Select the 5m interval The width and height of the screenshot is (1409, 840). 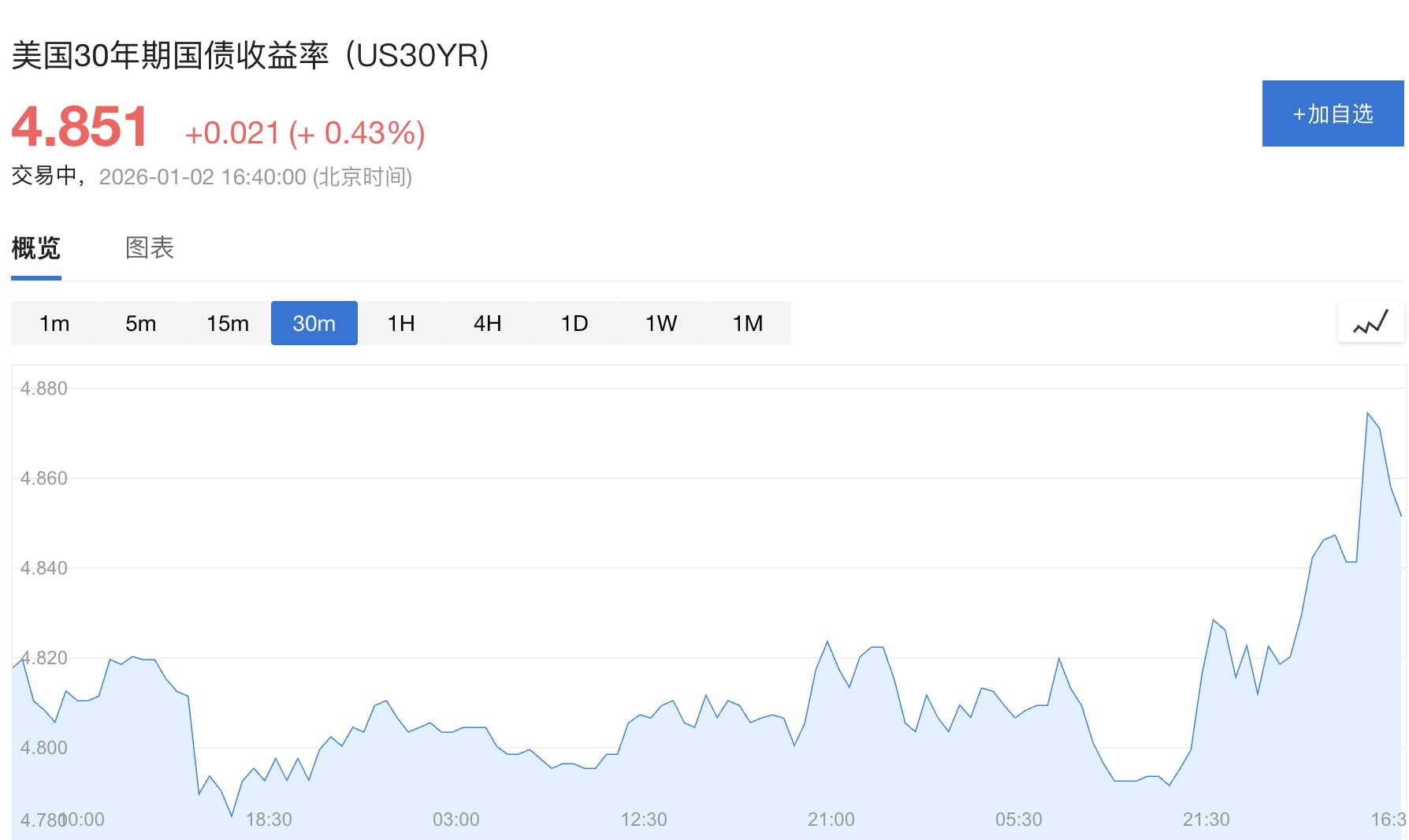click(x=141, y=323)
